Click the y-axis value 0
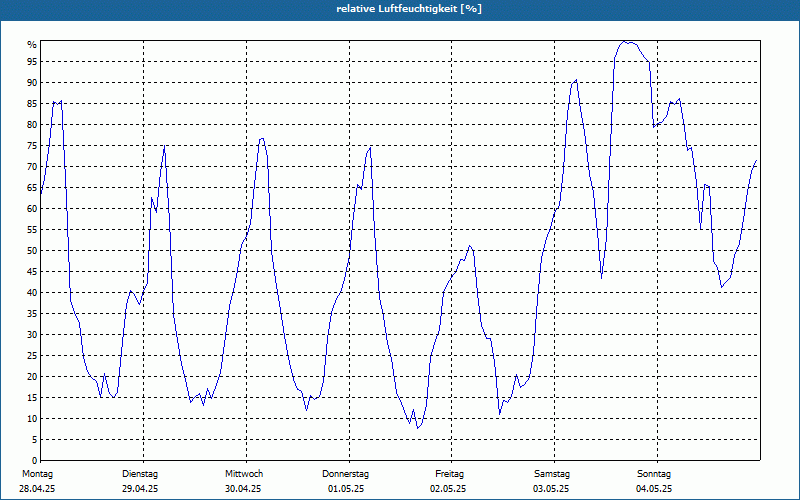The image size is (800, 500). click(34, 461)
